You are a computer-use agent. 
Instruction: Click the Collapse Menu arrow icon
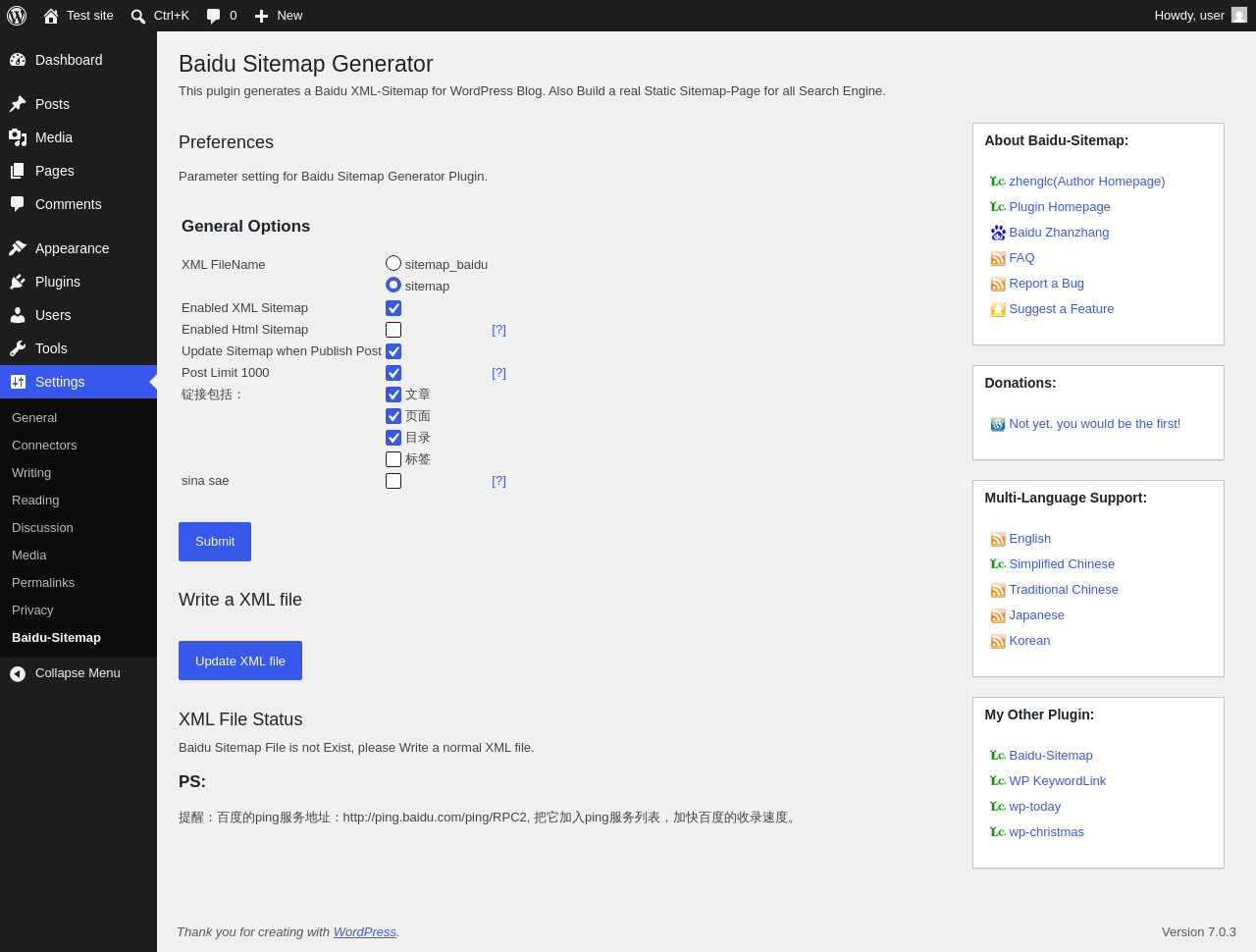pyautogui.click(x=18, y=673)
